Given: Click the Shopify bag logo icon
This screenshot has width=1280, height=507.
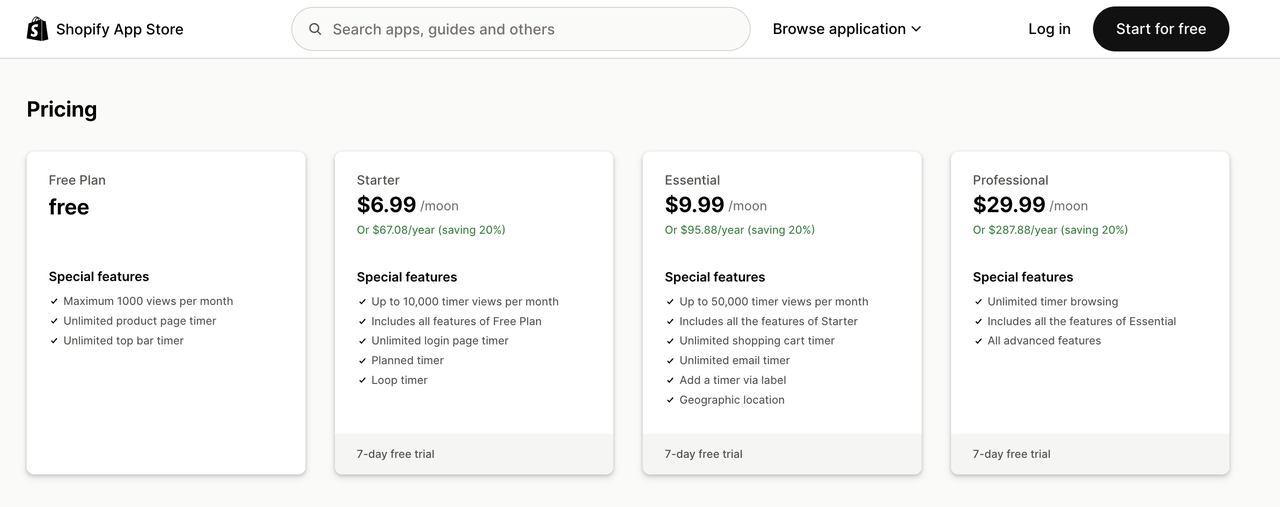Looking at the screenshot, I should click(x=37, y=29).
